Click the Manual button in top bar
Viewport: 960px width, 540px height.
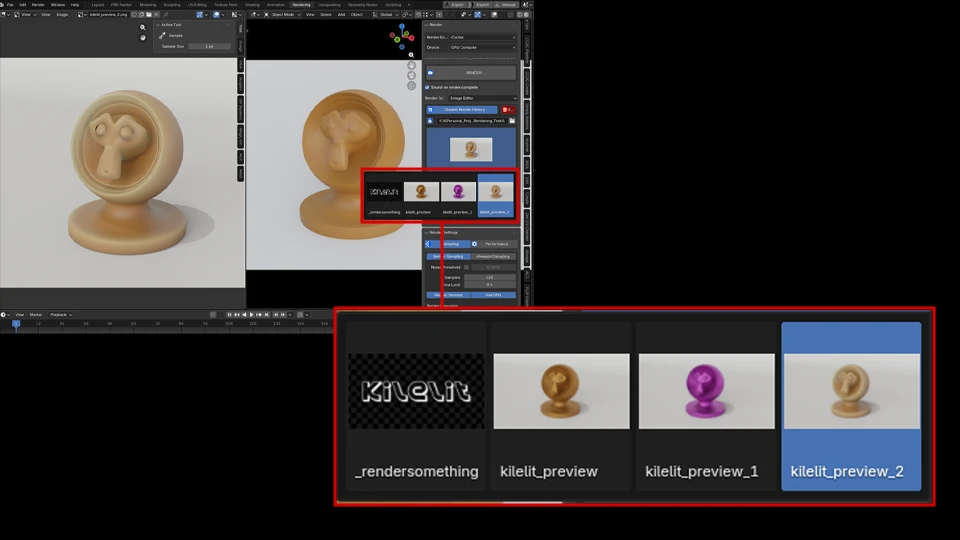click(x=506, y=4)
